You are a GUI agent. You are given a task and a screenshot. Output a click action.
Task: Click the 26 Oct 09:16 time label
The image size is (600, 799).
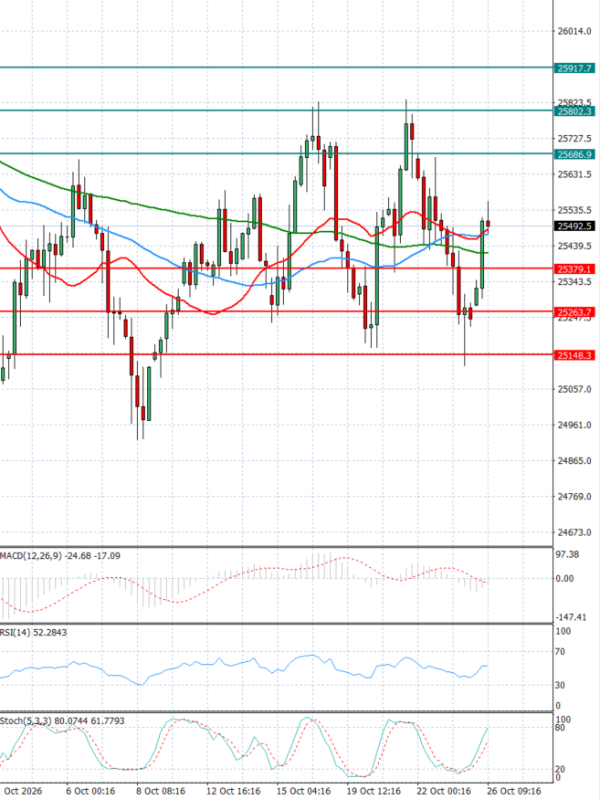tap(514, 791)
